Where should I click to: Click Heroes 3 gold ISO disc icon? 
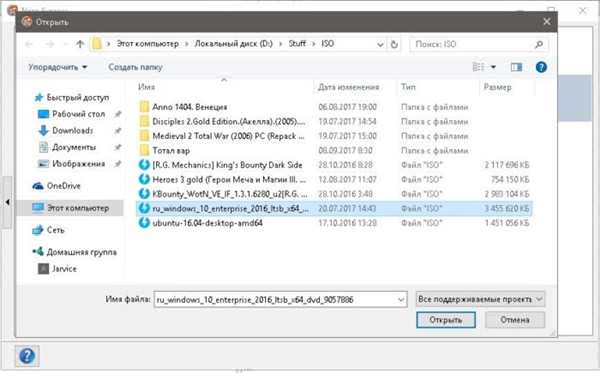(144, 179)
